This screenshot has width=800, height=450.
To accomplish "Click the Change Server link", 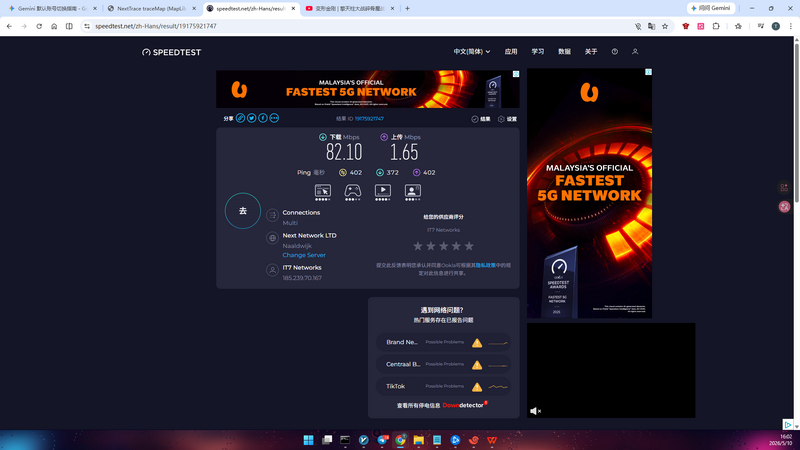I will pyautogui.click(x=304, y=255).
